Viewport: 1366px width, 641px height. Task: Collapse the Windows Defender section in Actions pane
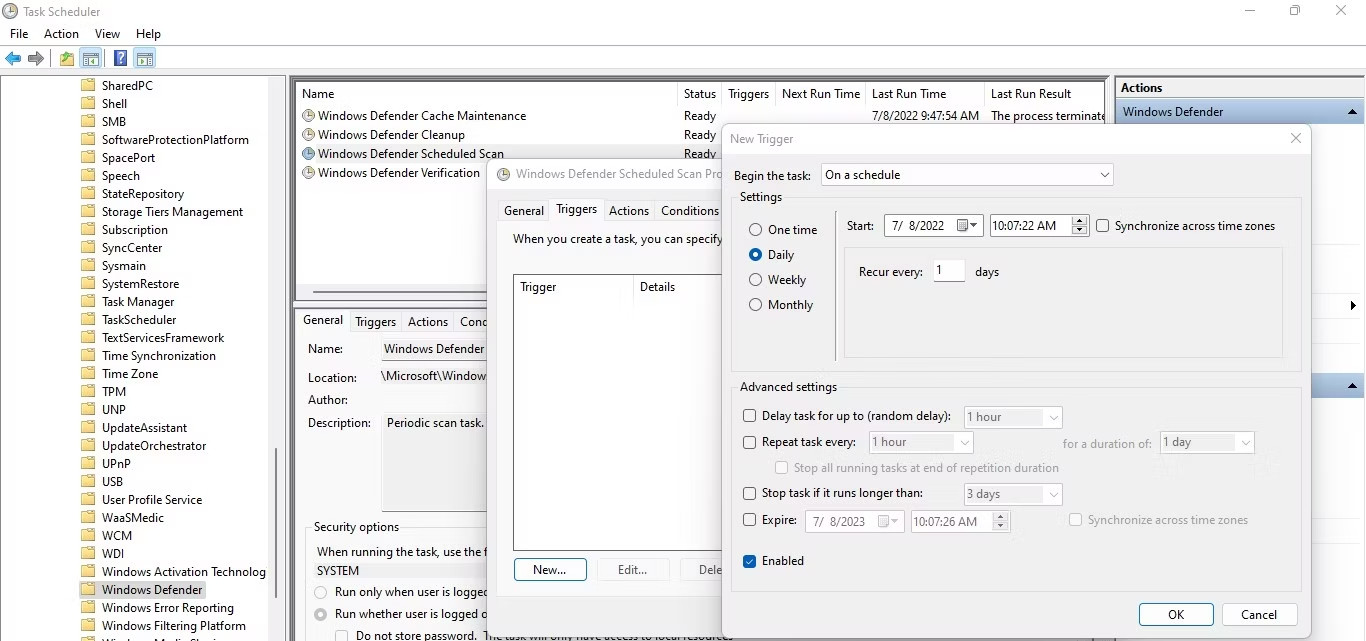click(x=1352, y=112)
